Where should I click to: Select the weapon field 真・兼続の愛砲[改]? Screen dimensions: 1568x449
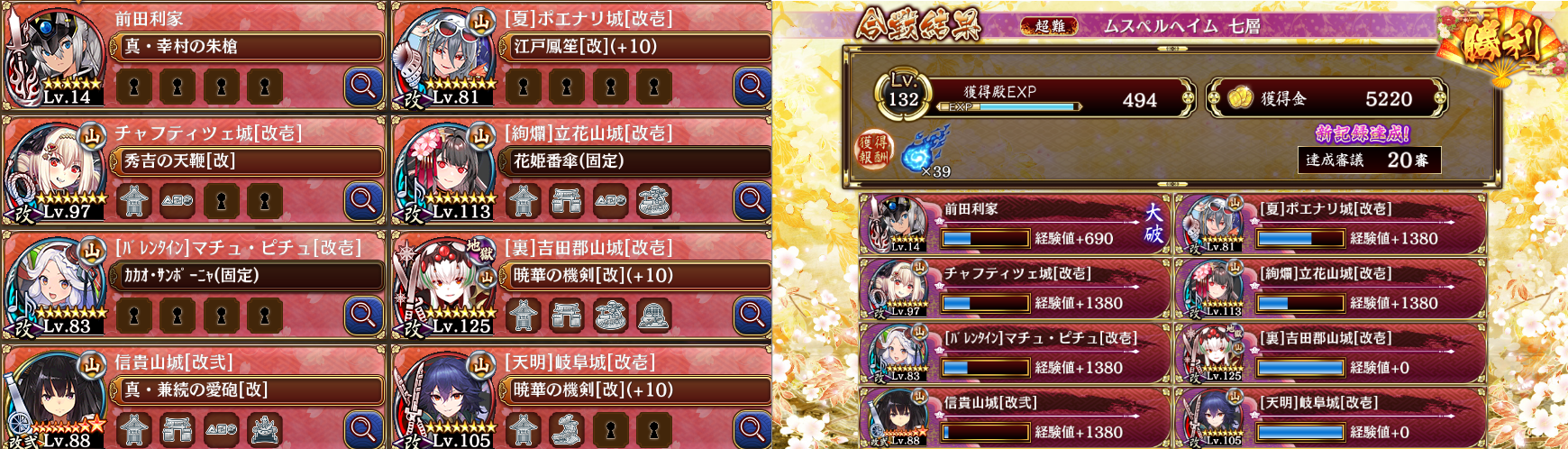pyautogui.click(x=247, y=389)
